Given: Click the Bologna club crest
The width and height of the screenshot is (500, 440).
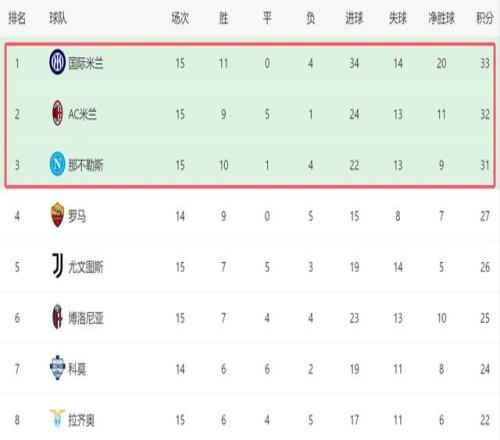Looking at the screenshot, I should tap(57, 317).
